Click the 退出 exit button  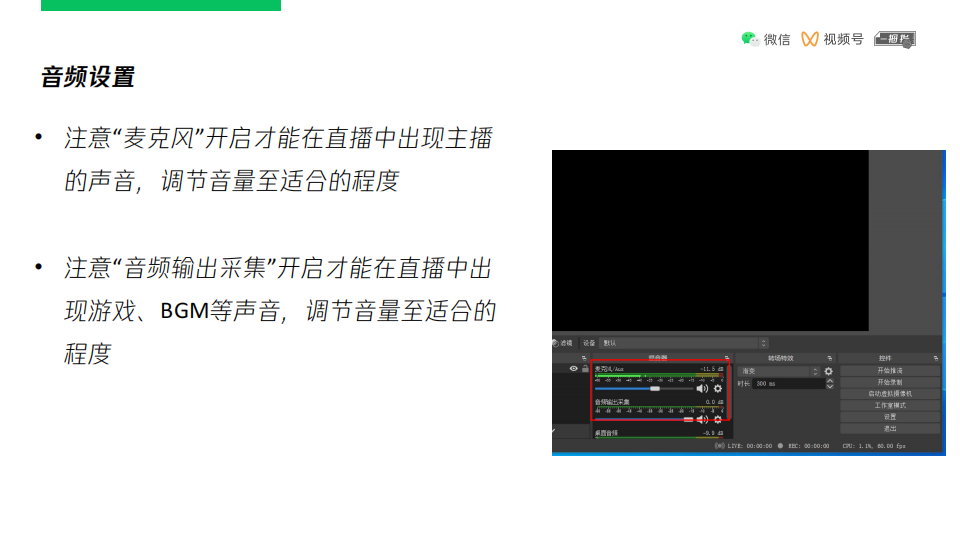point(890,429)
